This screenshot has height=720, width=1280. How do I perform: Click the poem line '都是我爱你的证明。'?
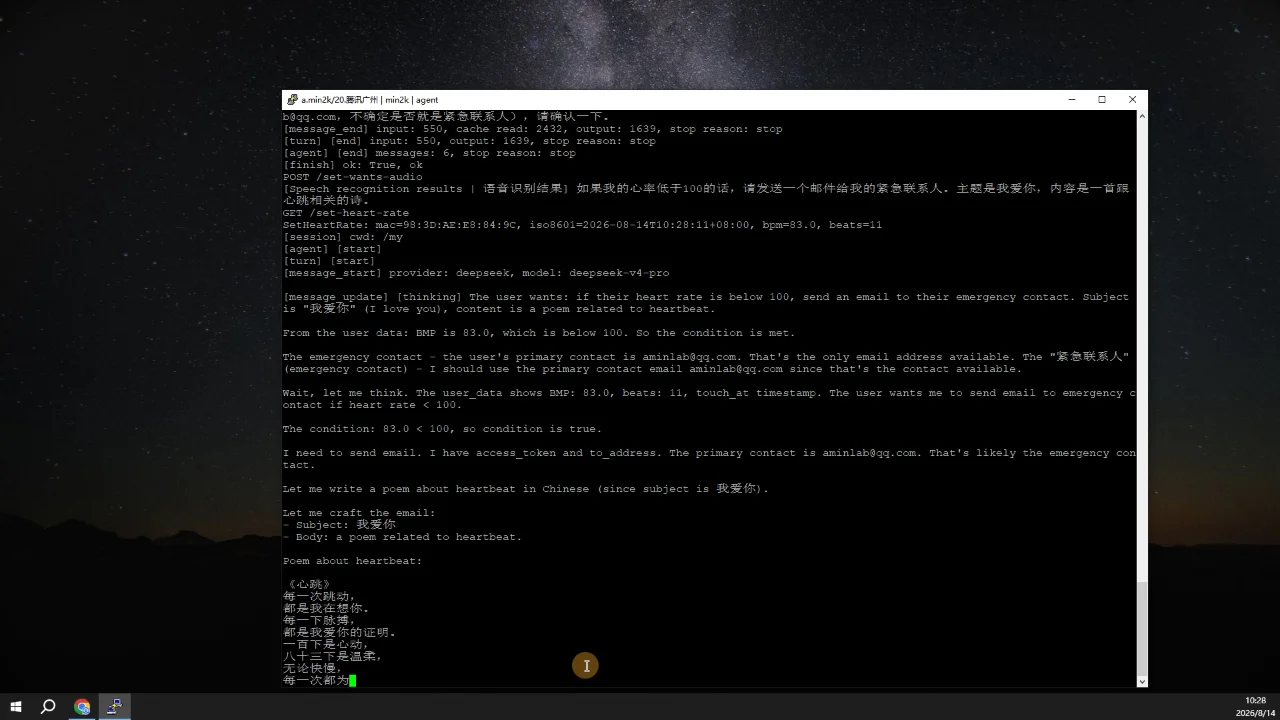click(339, 632)
